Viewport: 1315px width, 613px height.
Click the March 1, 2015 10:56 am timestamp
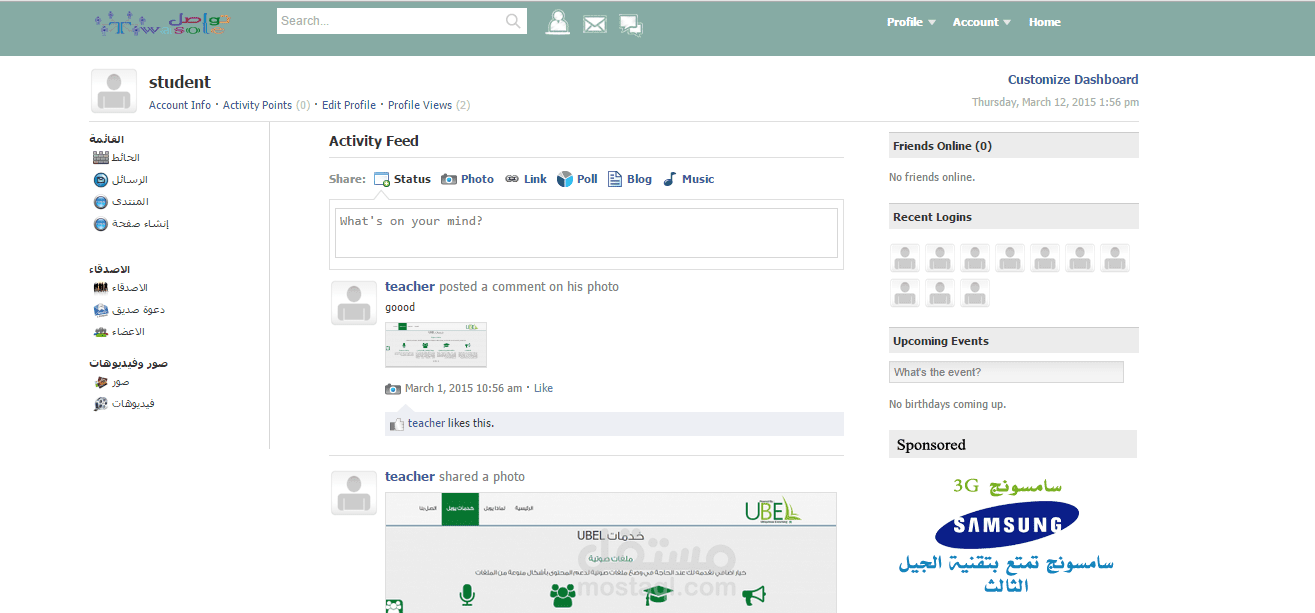463,388
